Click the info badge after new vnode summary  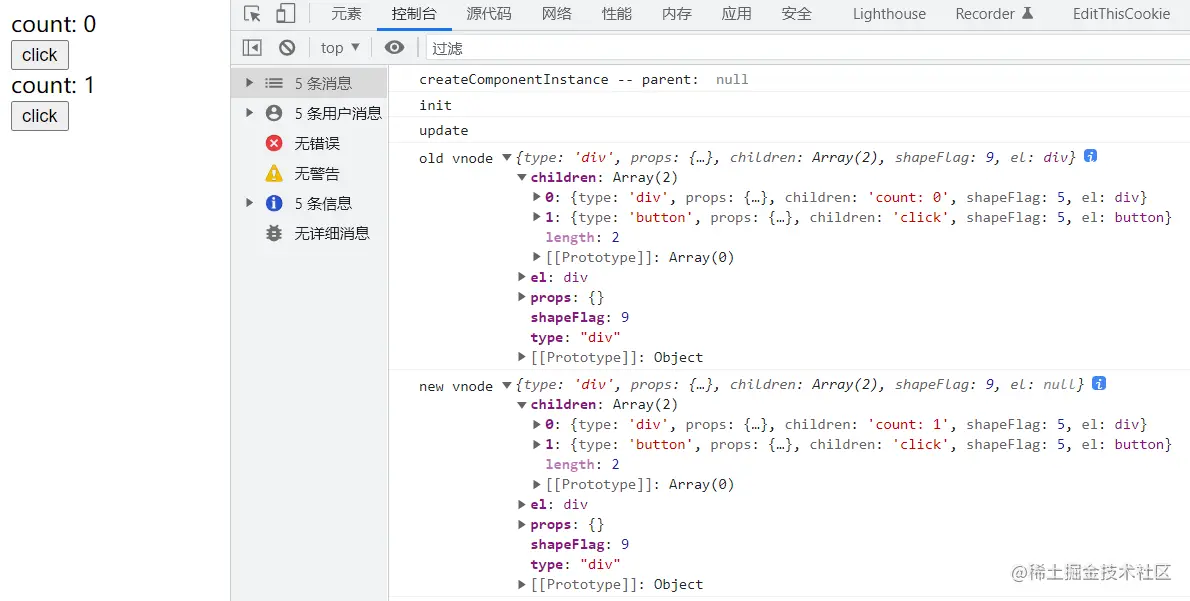(1099, 383)
